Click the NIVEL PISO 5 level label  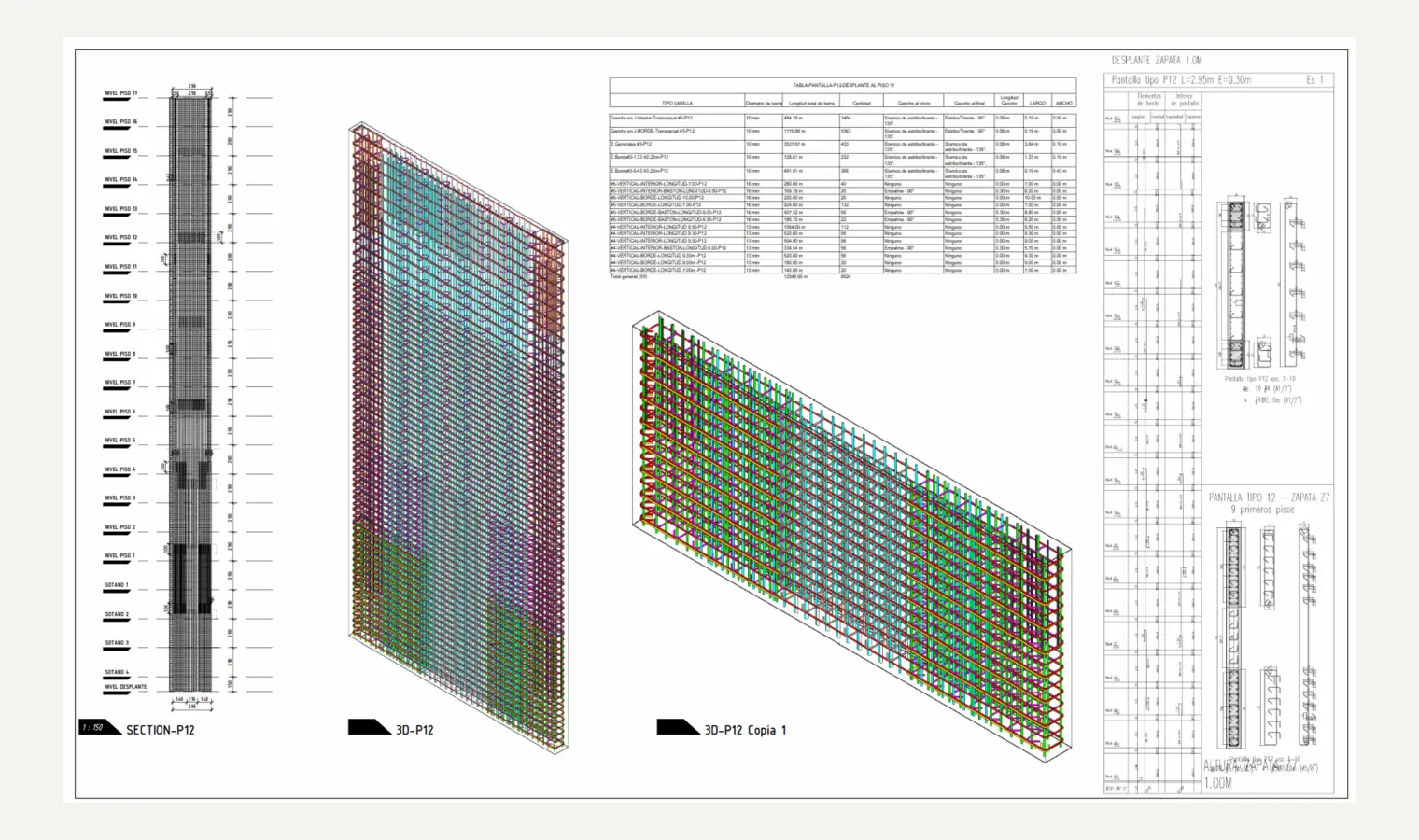click(119, 441)
